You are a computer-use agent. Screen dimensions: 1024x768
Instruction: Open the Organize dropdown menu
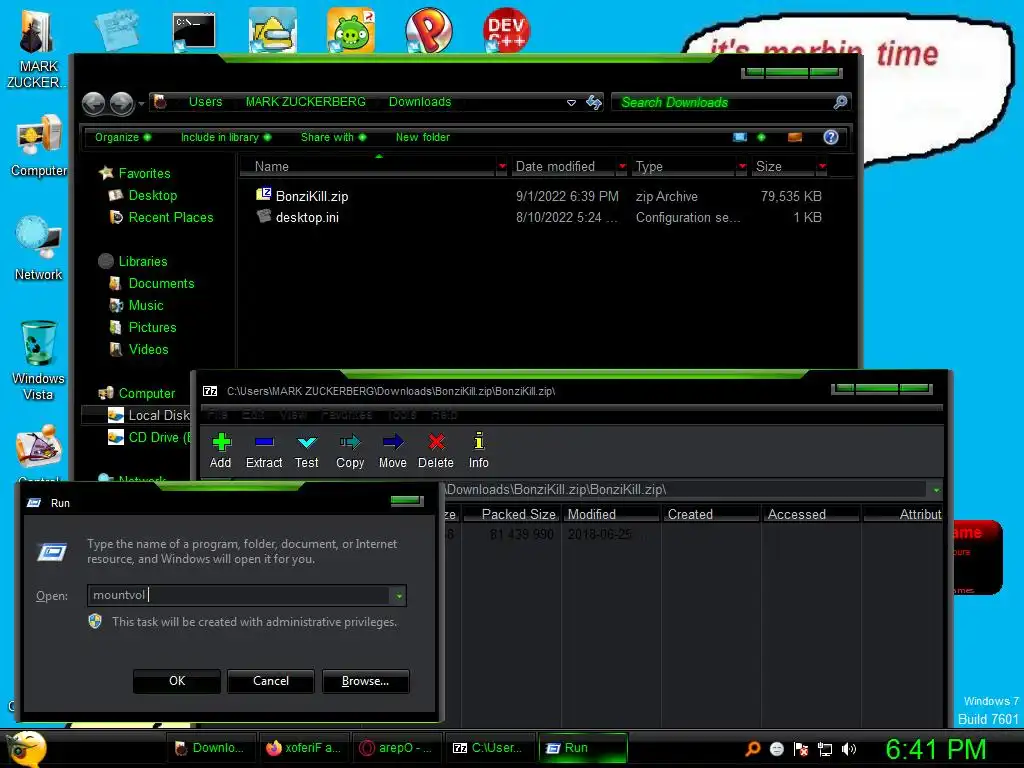pyautogui.click(x=123, y=137)
